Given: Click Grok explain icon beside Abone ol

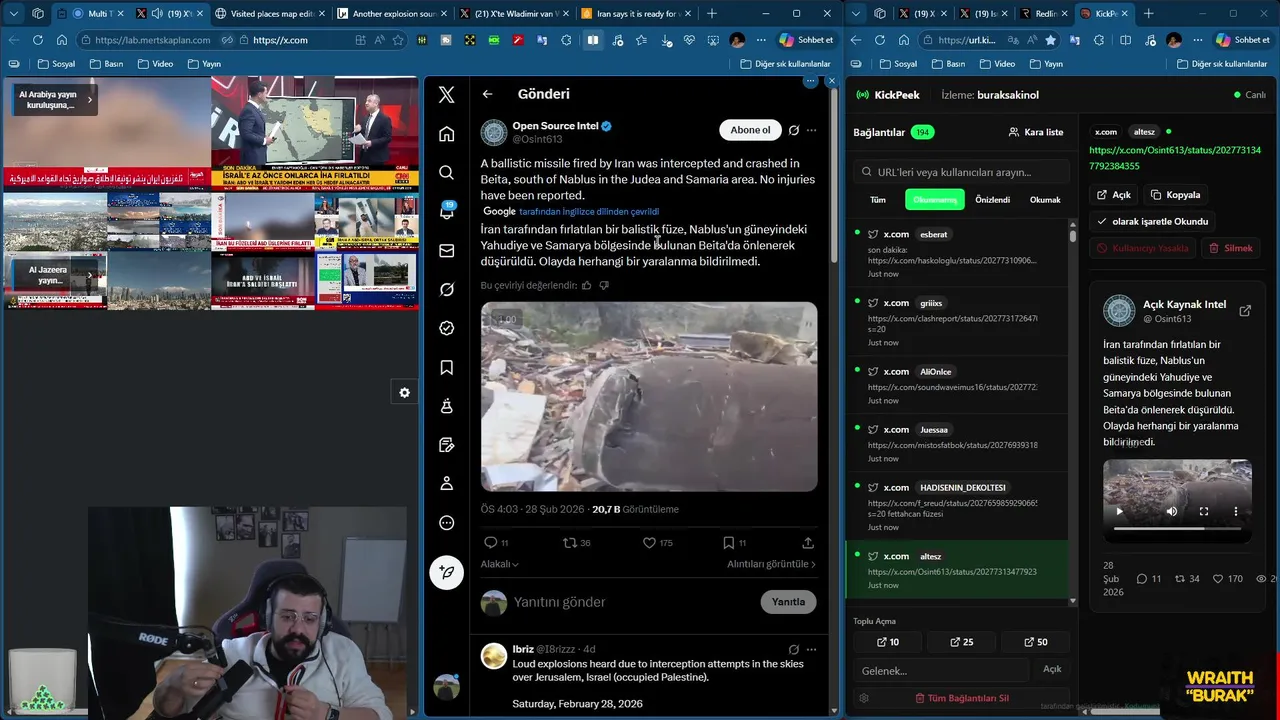Looking at the screenshot, I should (793, 130).
